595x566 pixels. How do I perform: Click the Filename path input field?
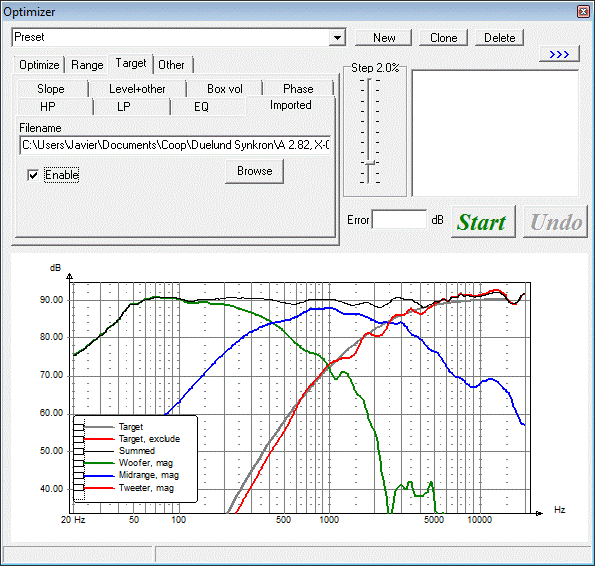tap(175, 145)
